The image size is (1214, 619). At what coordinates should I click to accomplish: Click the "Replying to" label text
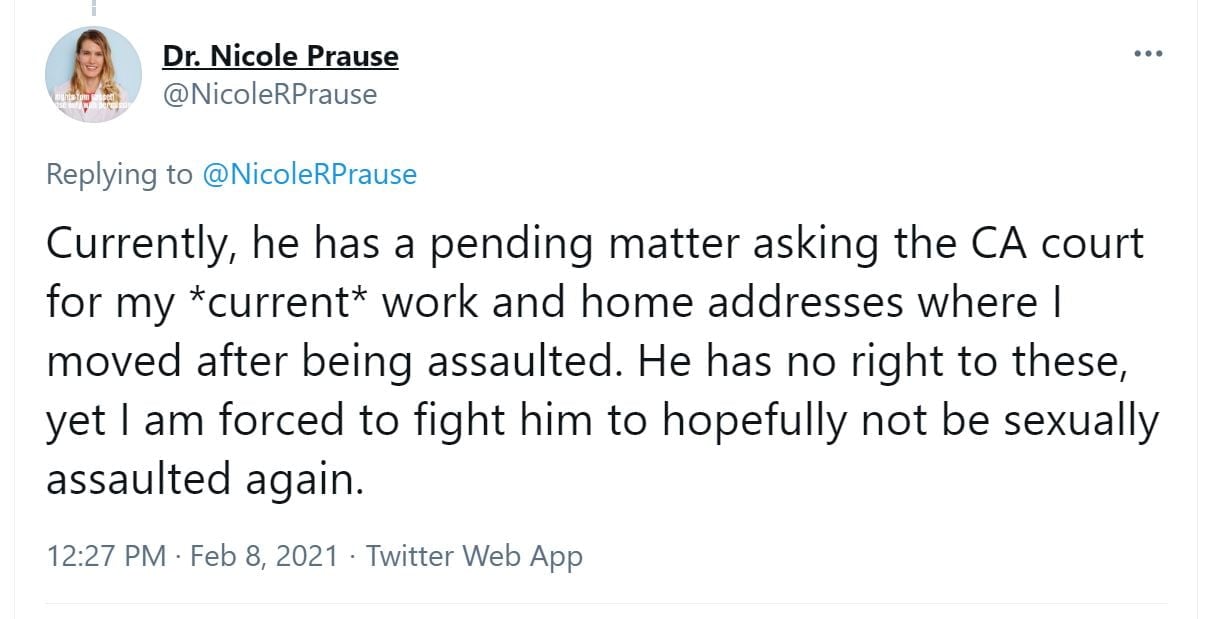(119, 174)
